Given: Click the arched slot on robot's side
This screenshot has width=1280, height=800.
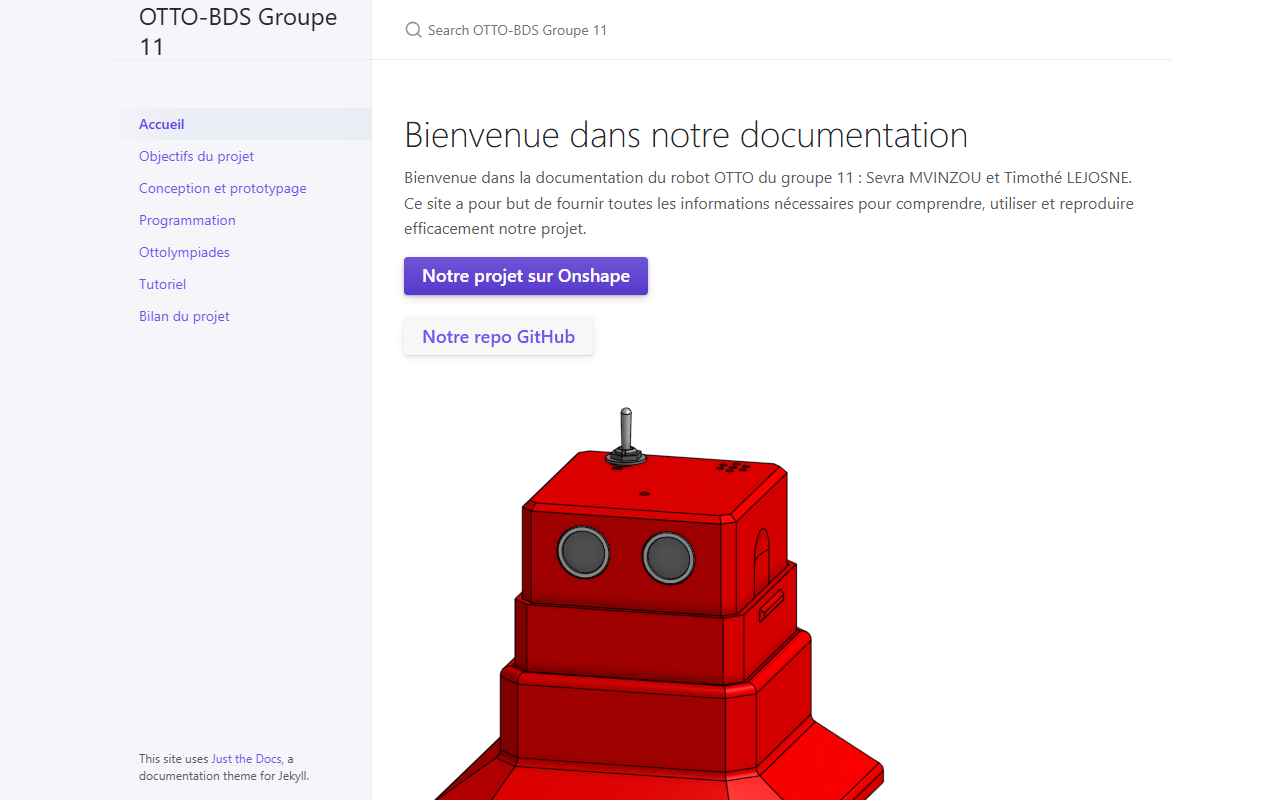Looking at the screenshot, I should pos(761,555).
